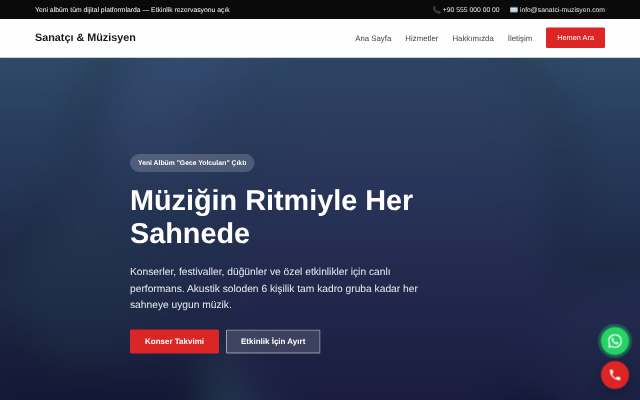Click the envelope icon in the top bar
This screenshot has height=400, width=640.
pos(513,10)
